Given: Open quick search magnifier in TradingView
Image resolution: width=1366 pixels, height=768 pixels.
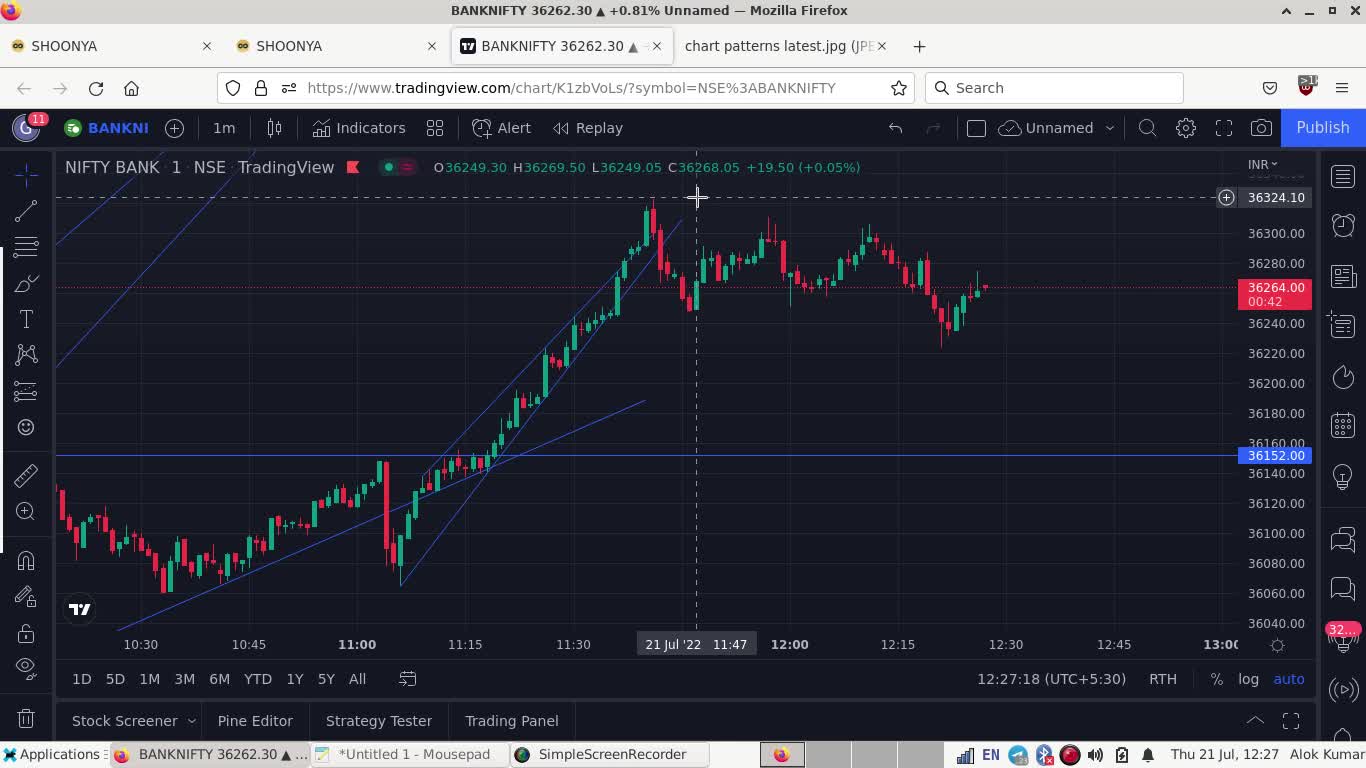Looking at the screenshot, I should [x=1148, y=128].
